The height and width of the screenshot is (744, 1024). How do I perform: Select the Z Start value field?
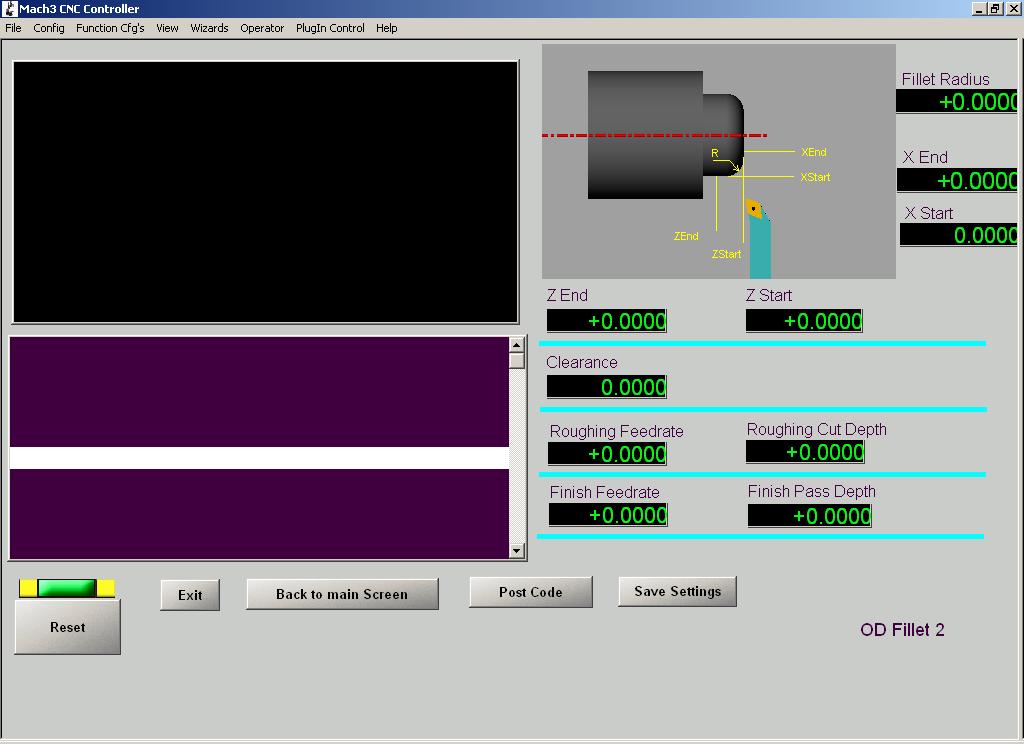[804, 321]
